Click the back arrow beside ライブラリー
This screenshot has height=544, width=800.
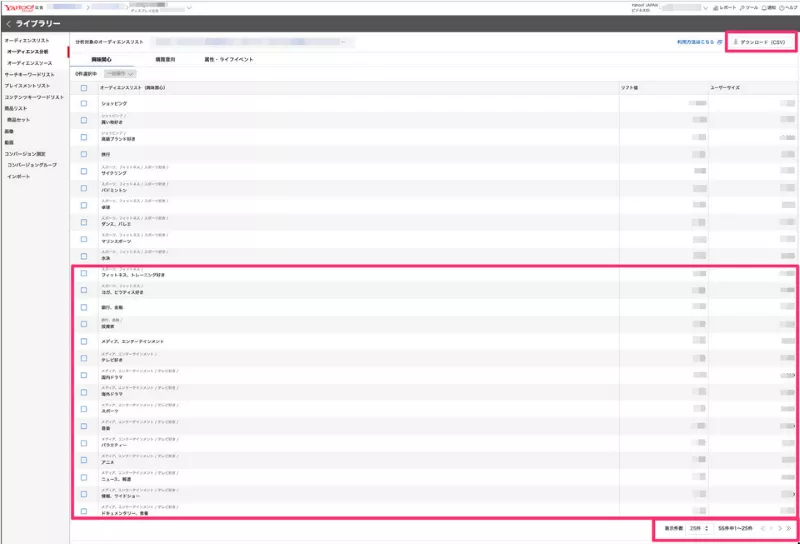pyautogui.click(x=8, y=22)
